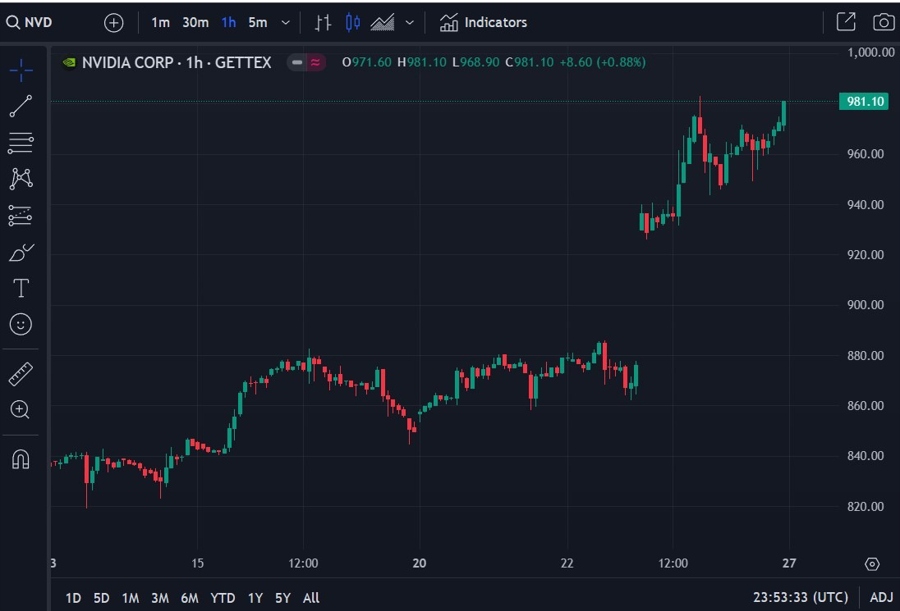Switch to candlestick chart style

[352, 22]
